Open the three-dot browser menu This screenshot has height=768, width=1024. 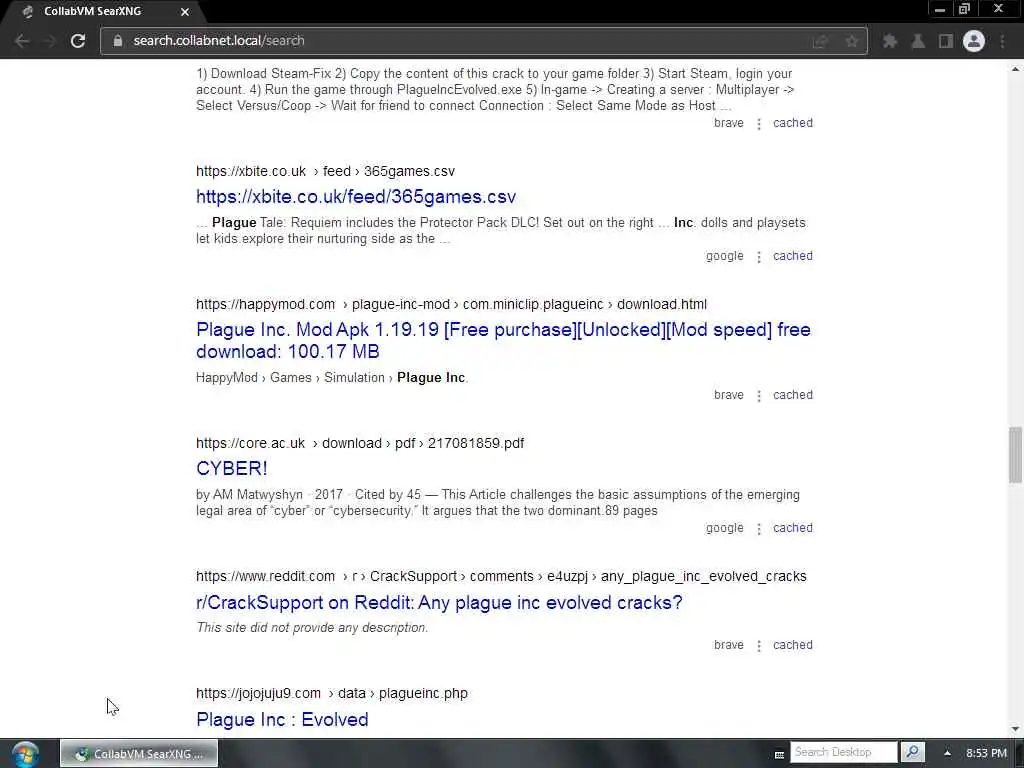[x=1002, y=41]
